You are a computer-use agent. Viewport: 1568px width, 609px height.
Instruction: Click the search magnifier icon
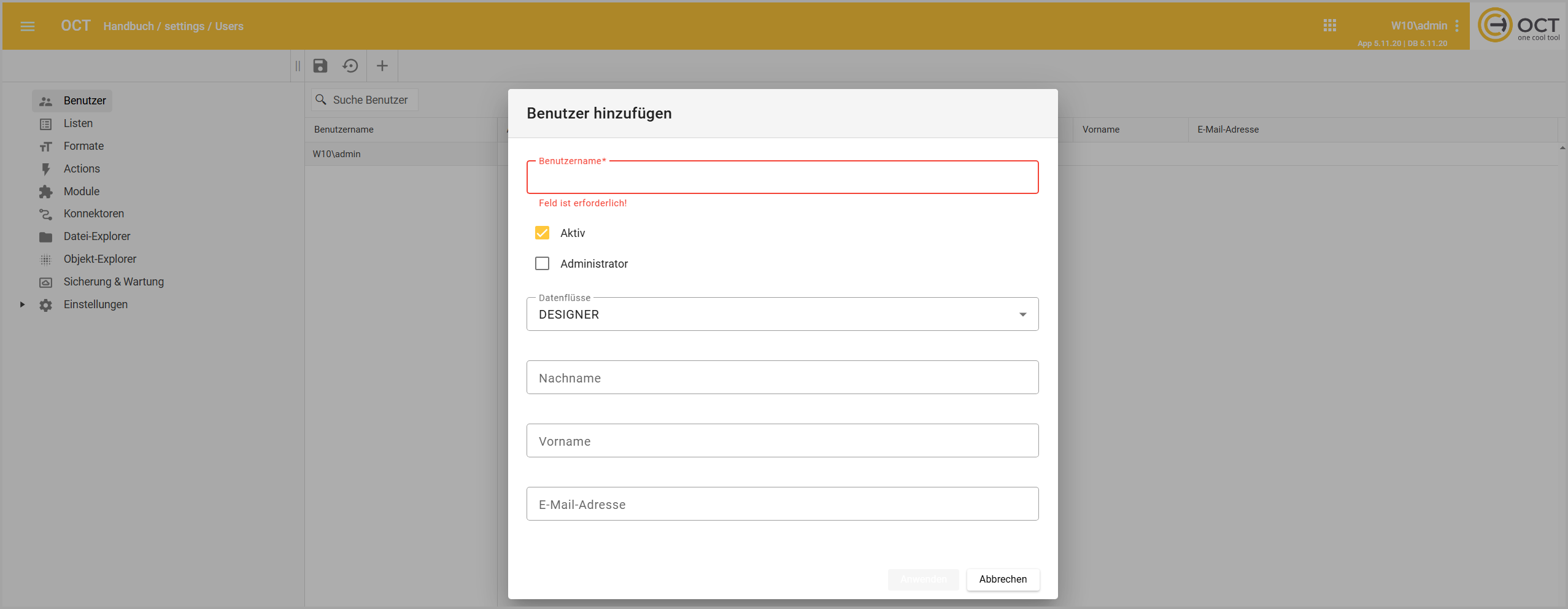click(x=321, y=99)
